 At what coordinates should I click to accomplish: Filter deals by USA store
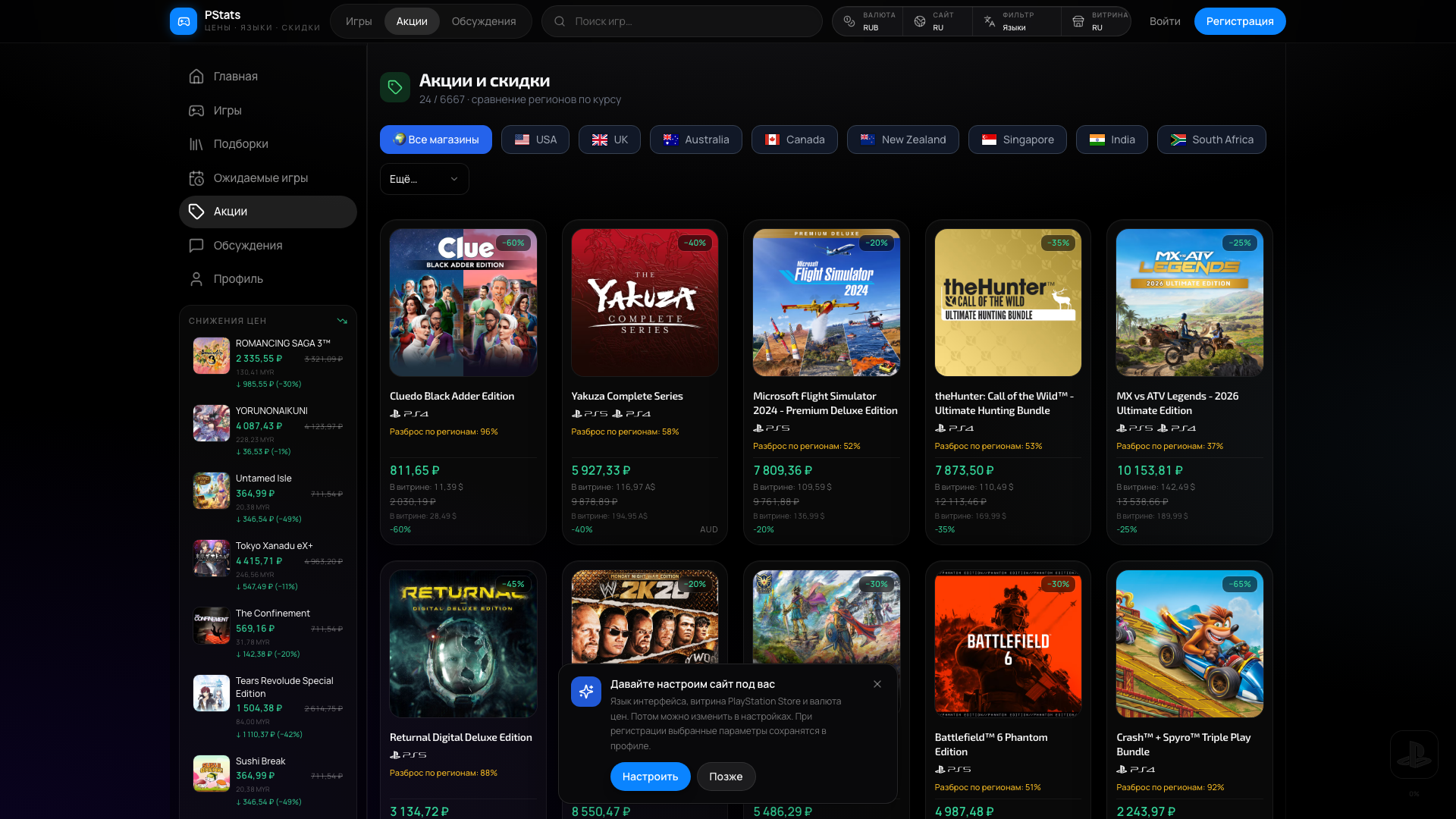535,140
